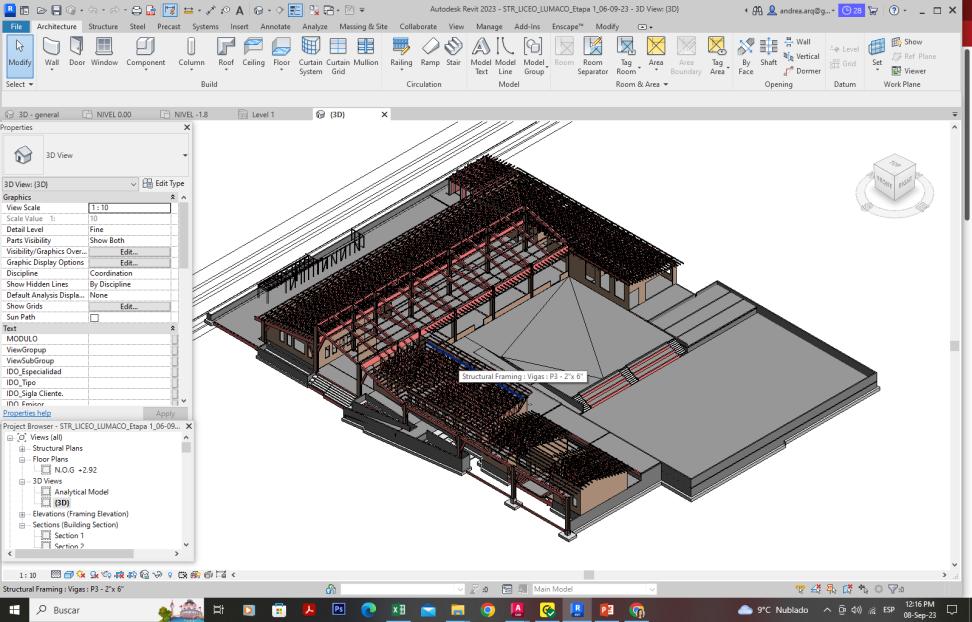Switch to the NIVEL 0.00 view tab
This screenshot has height=622, width=972.
(113, 114)
